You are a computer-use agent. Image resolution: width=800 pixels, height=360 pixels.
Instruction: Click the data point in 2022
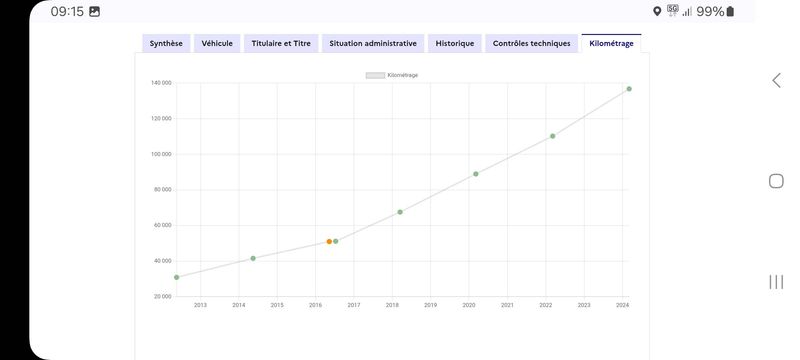point(553,136)
